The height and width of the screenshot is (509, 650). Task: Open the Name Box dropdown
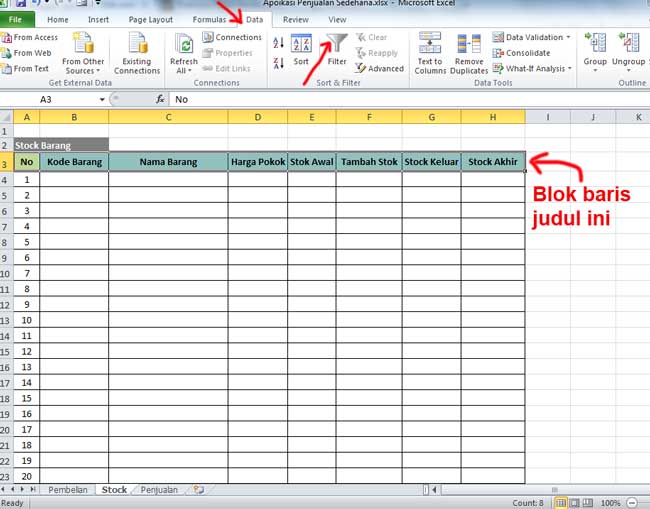click(x=102, y=99)
